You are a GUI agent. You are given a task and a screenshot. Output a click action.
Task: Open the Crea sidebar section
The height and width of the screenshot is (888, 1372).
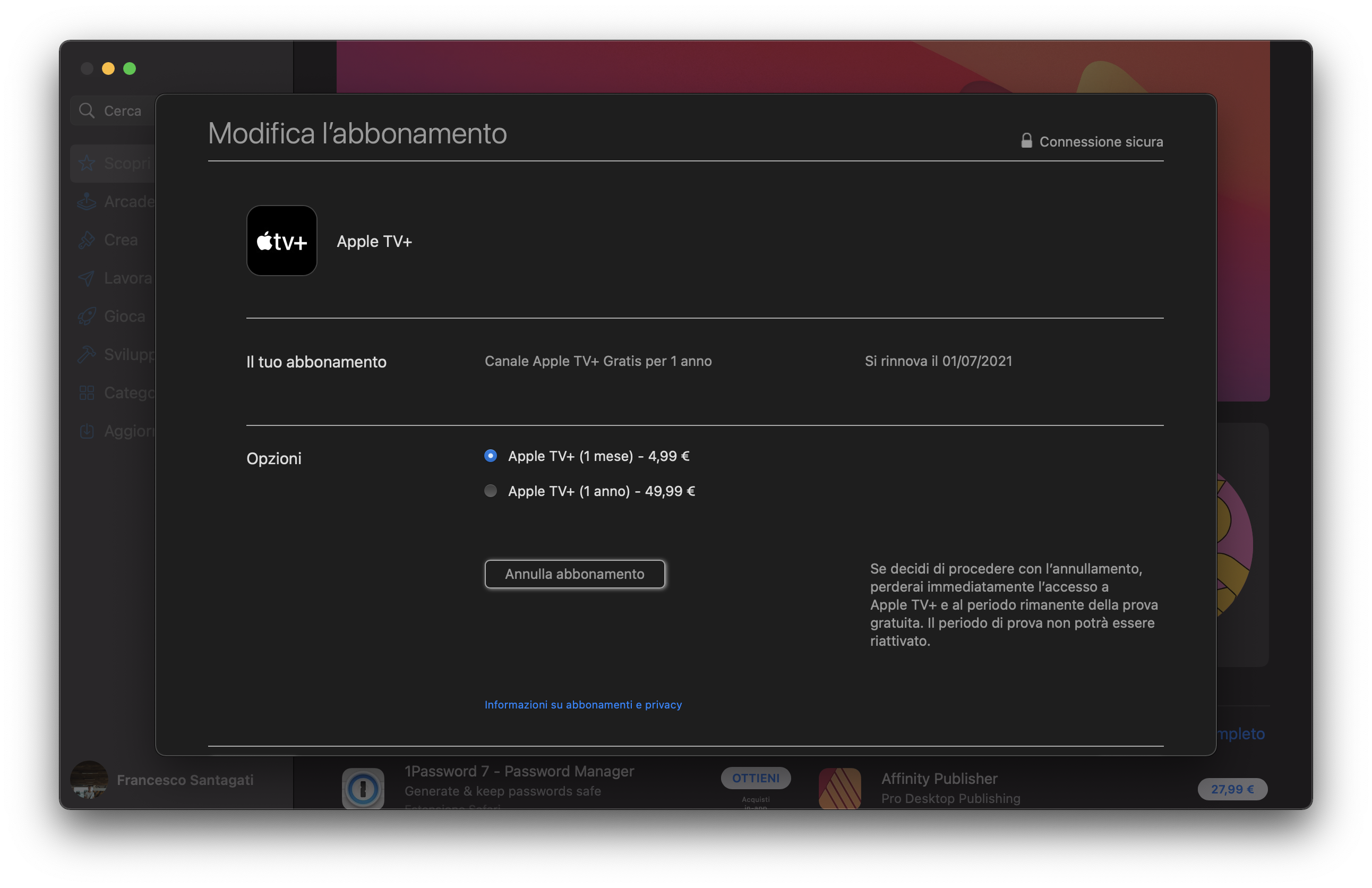pyautogui.click(x=113, y=240)
